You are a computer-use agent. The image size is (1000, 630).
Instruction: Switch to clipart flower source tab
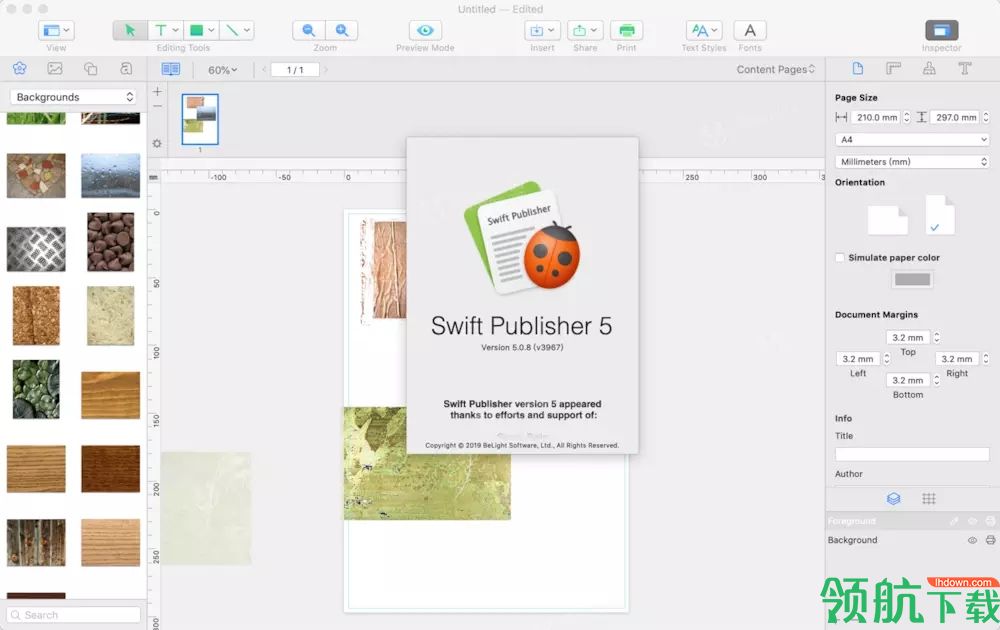pos(20,68)
